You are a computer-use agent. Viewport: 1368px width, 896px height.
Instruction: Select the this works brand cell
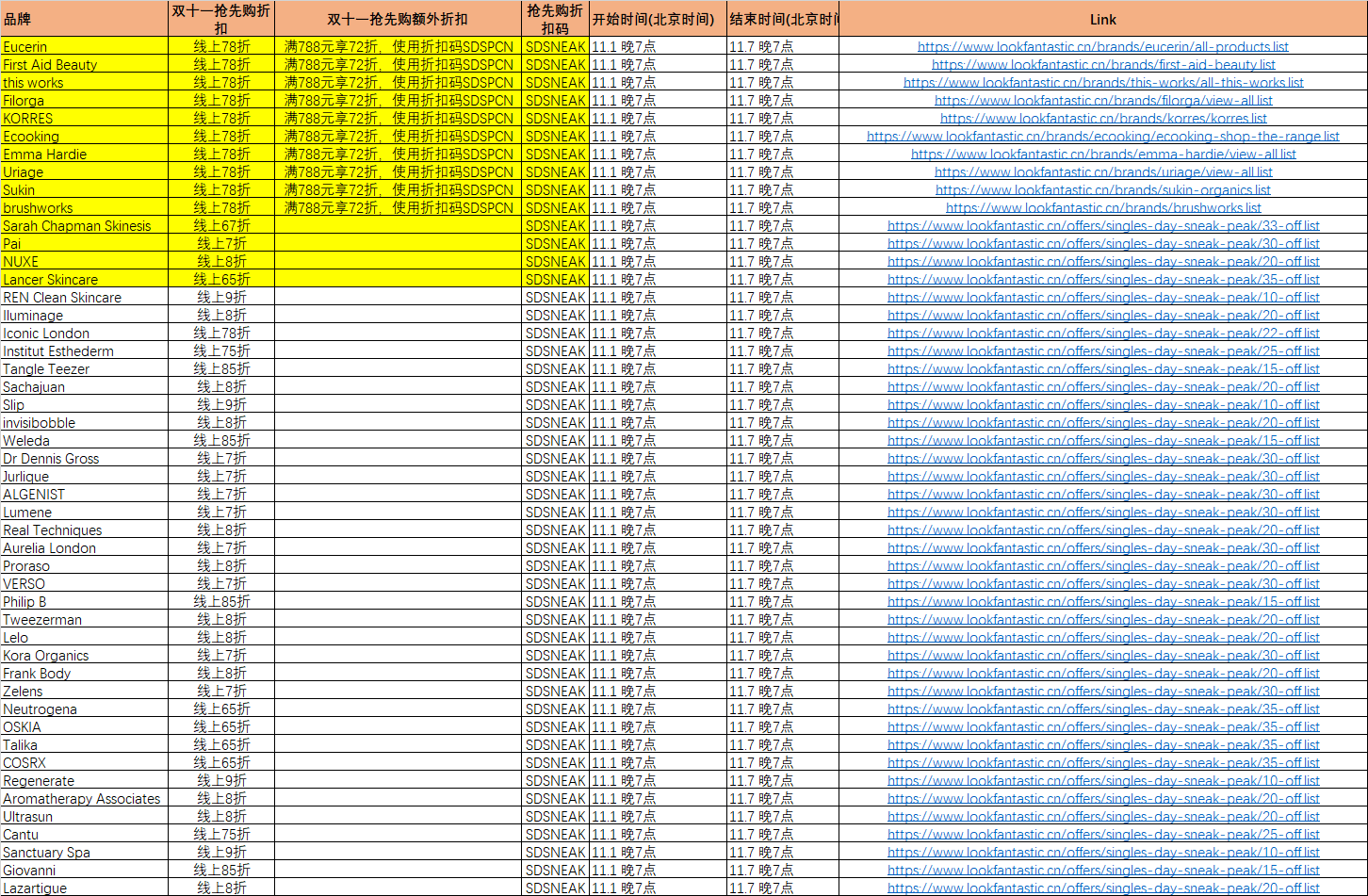(85, 82)
